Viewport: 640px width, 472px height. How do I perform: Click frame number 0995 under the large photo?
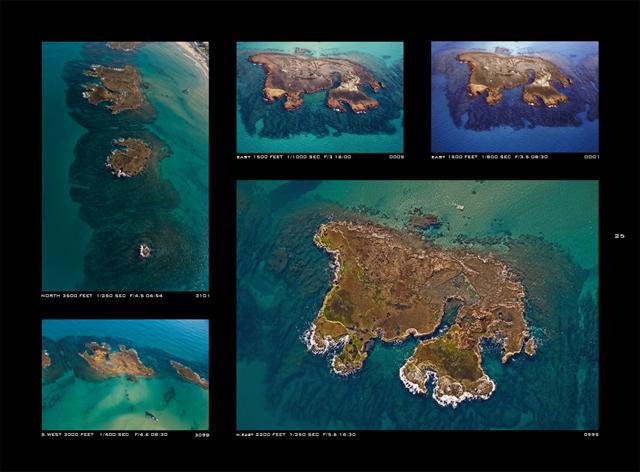591,434
